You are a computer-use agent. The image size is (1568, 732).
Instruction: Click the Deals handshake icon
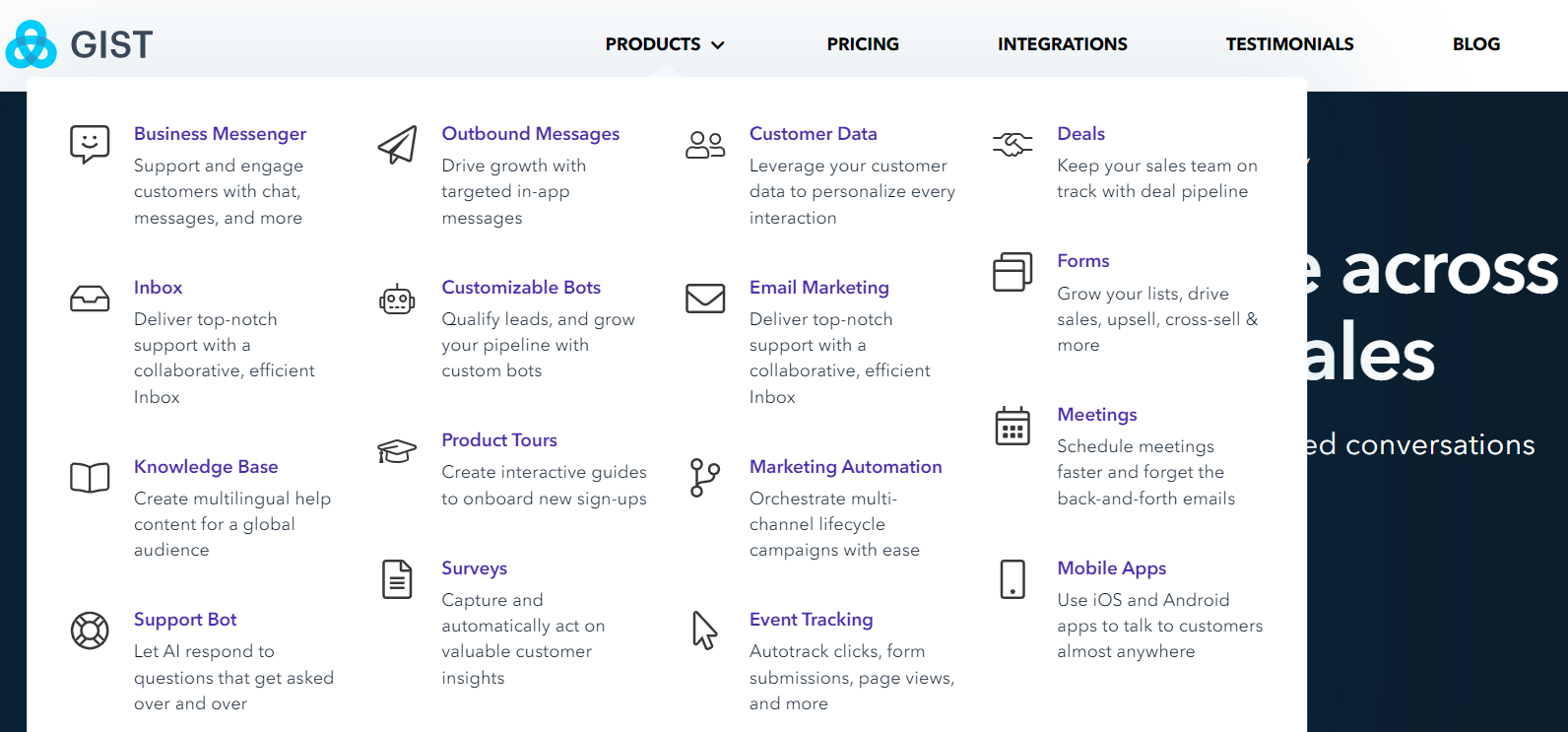pos(1013,145)
